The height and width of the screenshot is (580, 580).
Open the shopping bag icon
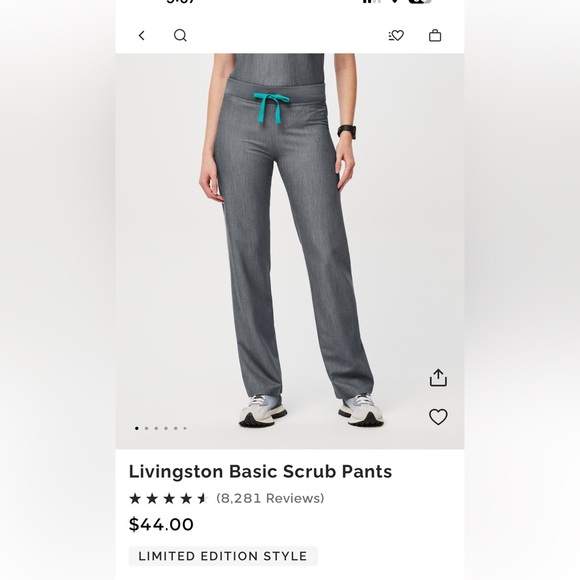click(435, 36)
